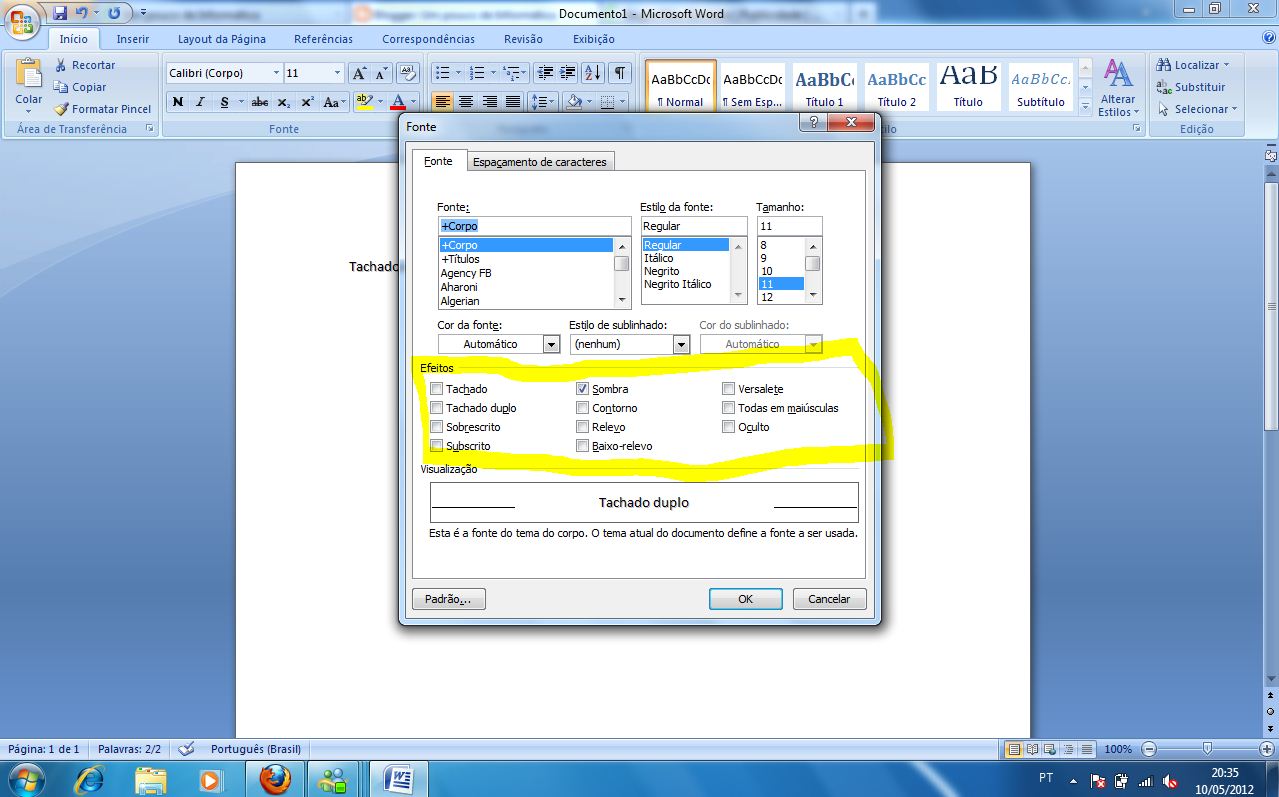Image resolution: width=1279 pixels, height=797 pixels.
Task: Open the ribbon font size dropdown
Action: [x=339, y=73]
